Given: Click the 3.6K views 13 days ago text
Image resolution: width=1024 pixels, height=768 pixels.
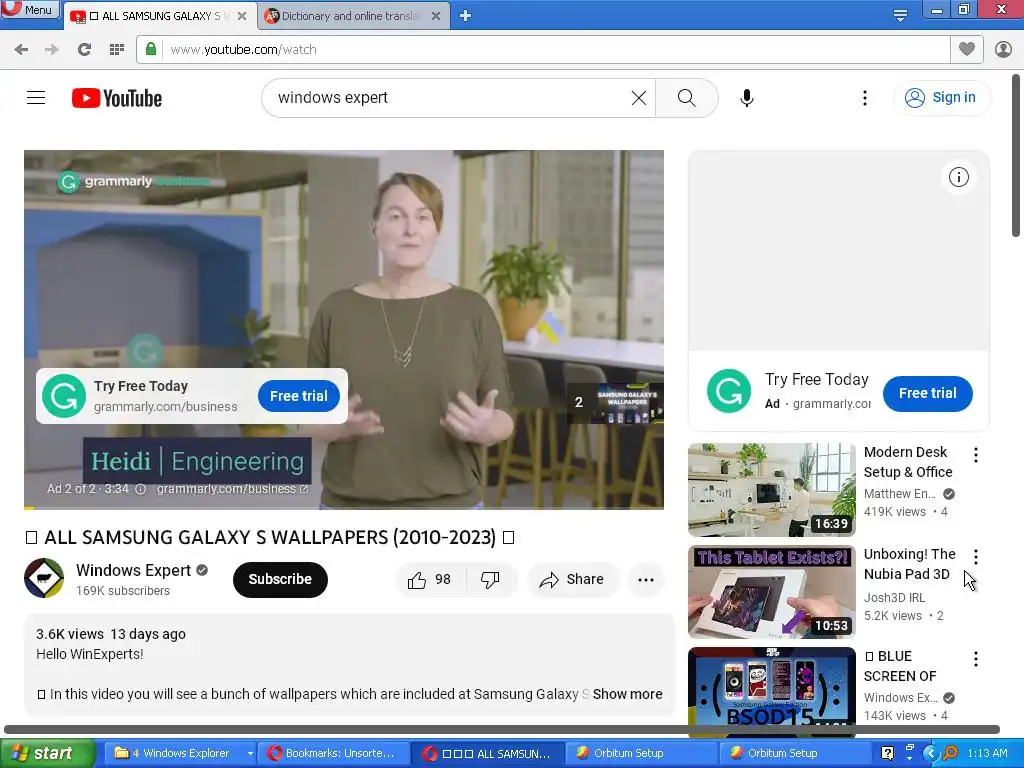Looking at the screenshot, I should point(111,634).
